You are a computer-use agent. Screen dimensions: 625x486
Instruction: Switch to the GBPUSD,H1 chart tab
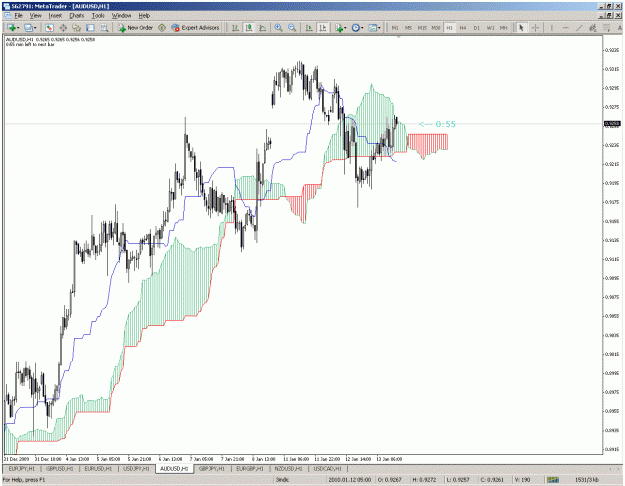coord(59,468)
